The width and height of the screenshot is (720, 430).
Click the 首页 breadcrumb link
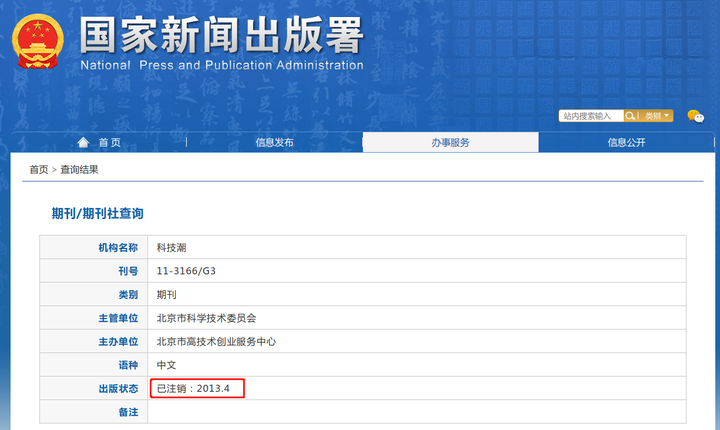click(x=39, y=170)
